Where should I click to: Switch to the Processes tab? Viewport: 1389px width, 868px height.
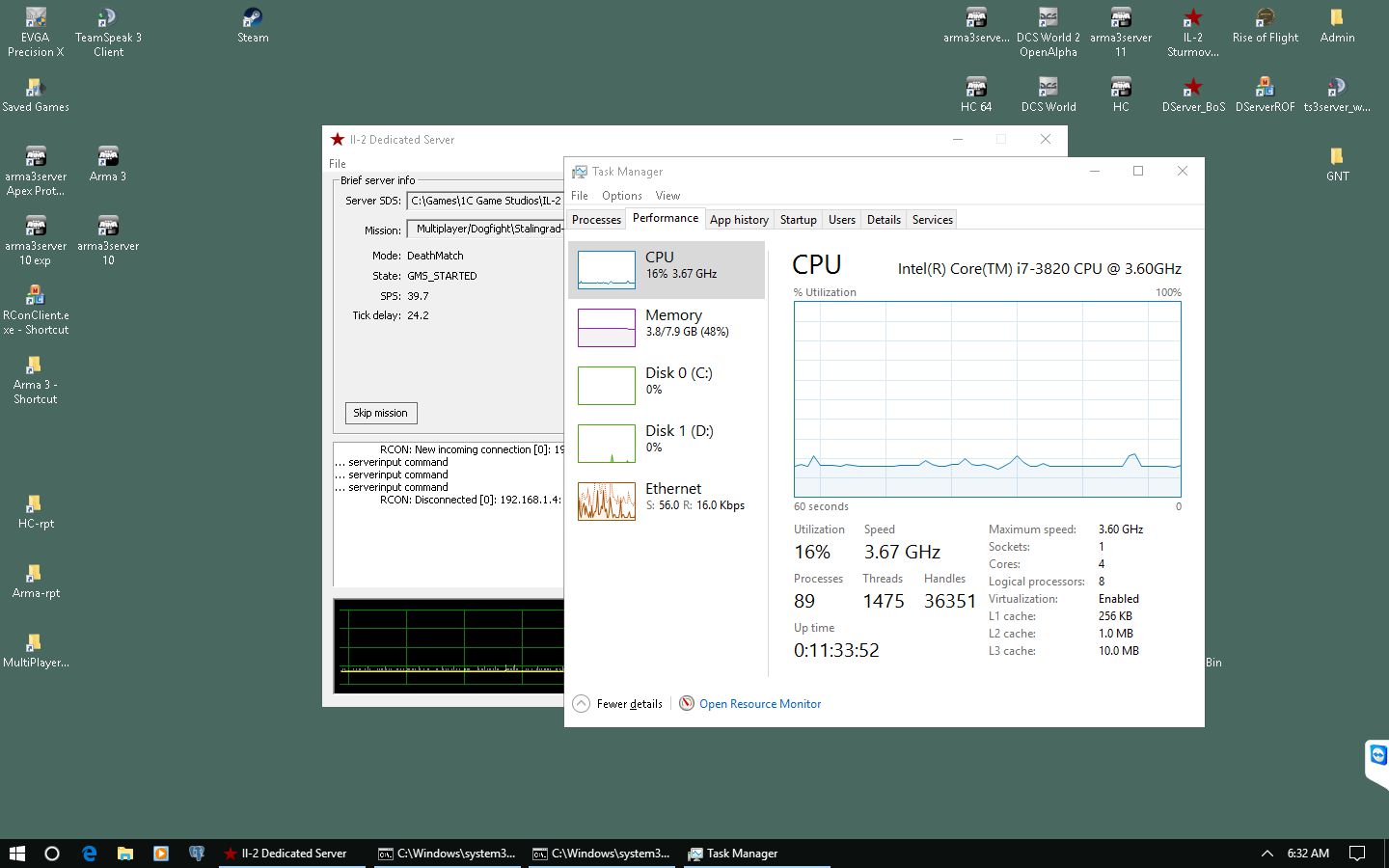tap(596, 220)
